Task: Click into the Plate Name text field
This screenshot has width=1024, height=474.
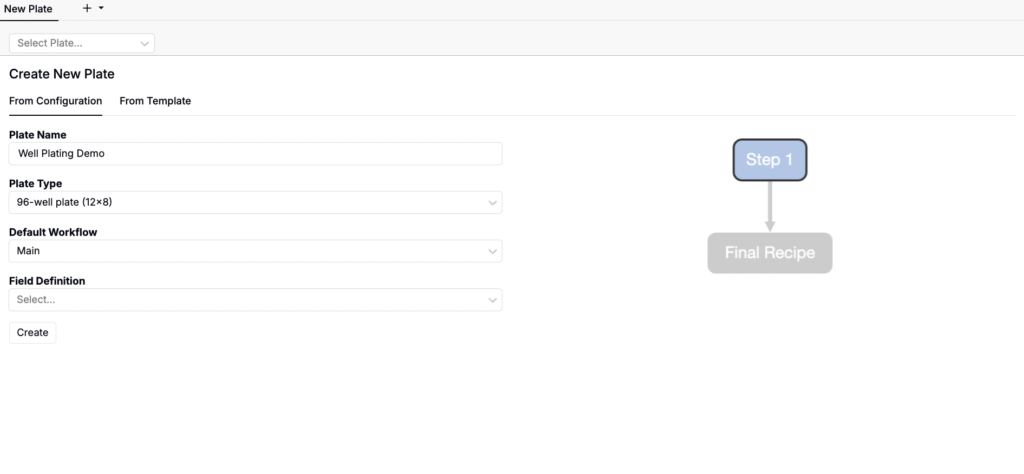Action: [x=255, y=154]
